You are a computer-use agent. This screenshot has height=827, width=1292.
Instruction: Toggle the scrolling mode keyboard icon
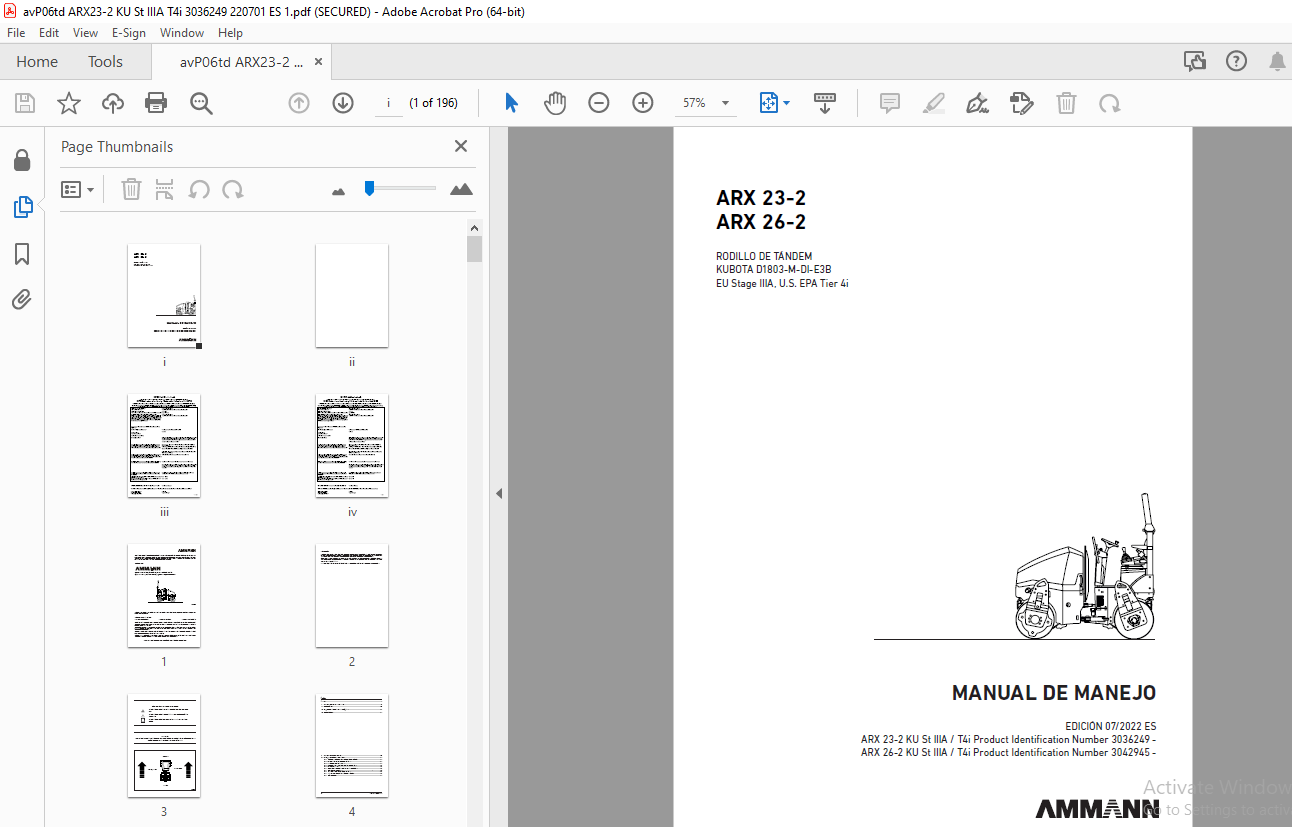825,103
